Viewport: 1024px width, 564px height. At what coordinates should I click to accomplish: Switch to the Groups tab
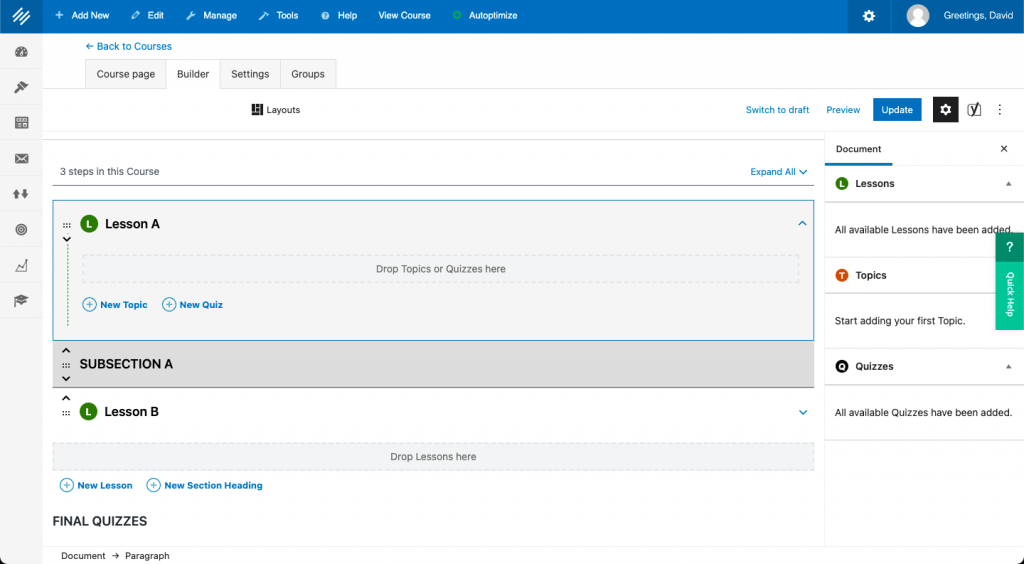click(308, 74)
